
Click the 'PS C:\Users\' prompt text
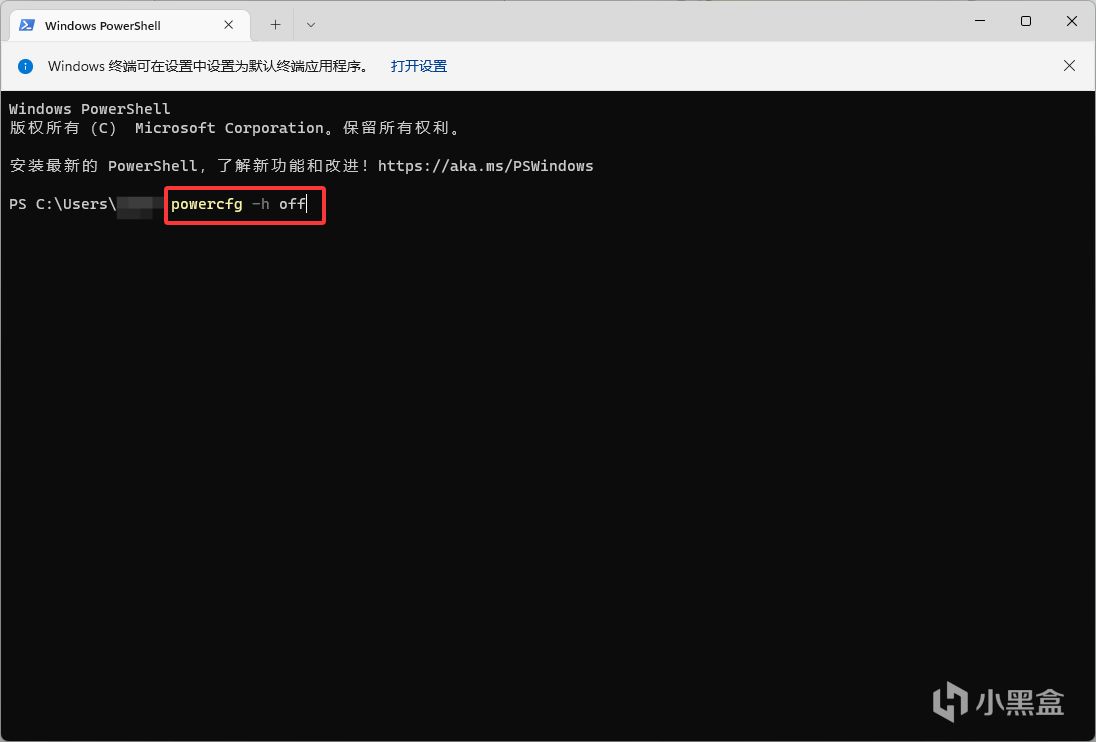point(62,204)
